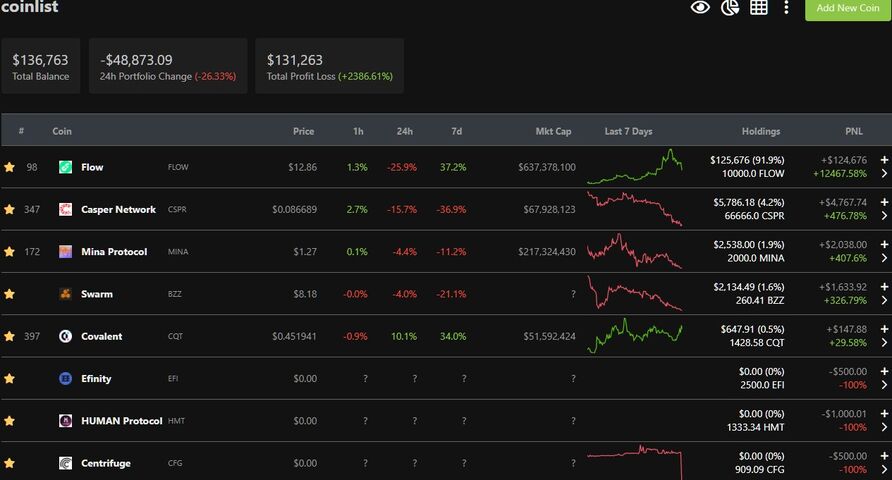
Task: Switch to the grid view icon
Action: (758, 7)
